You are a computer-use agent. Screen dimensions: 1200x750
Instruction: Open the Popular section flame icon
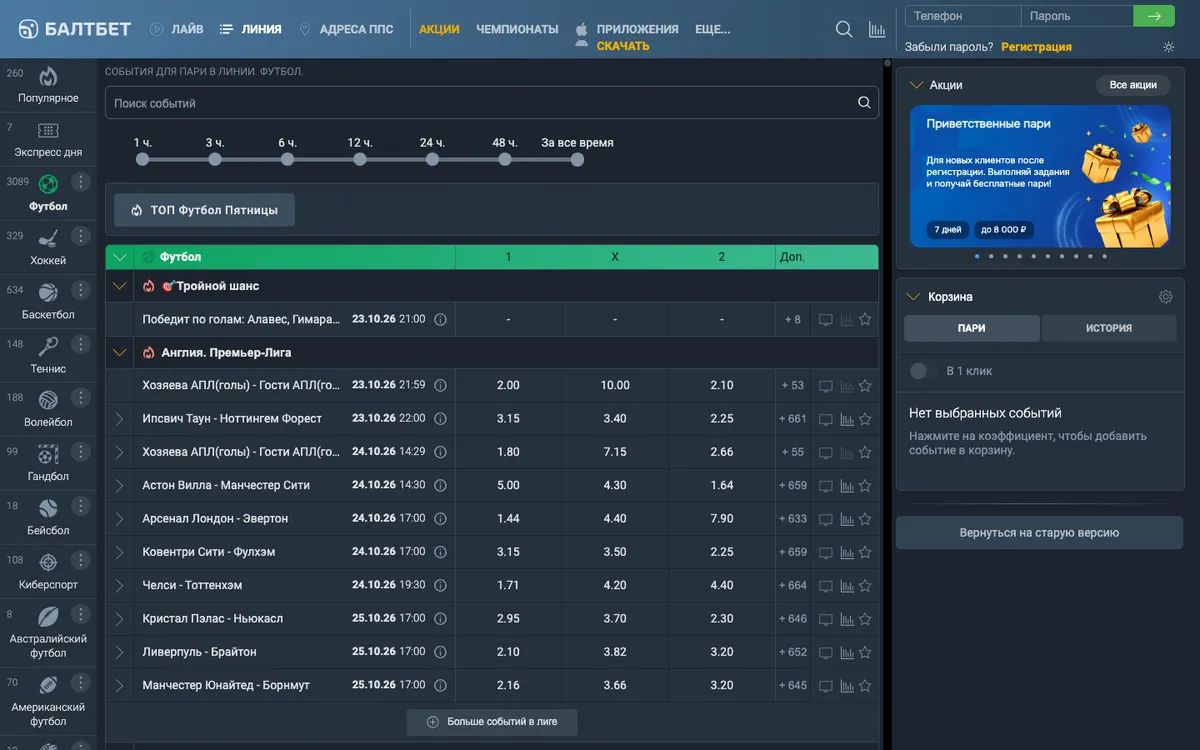pyautogui.click(x=48, y=76)
